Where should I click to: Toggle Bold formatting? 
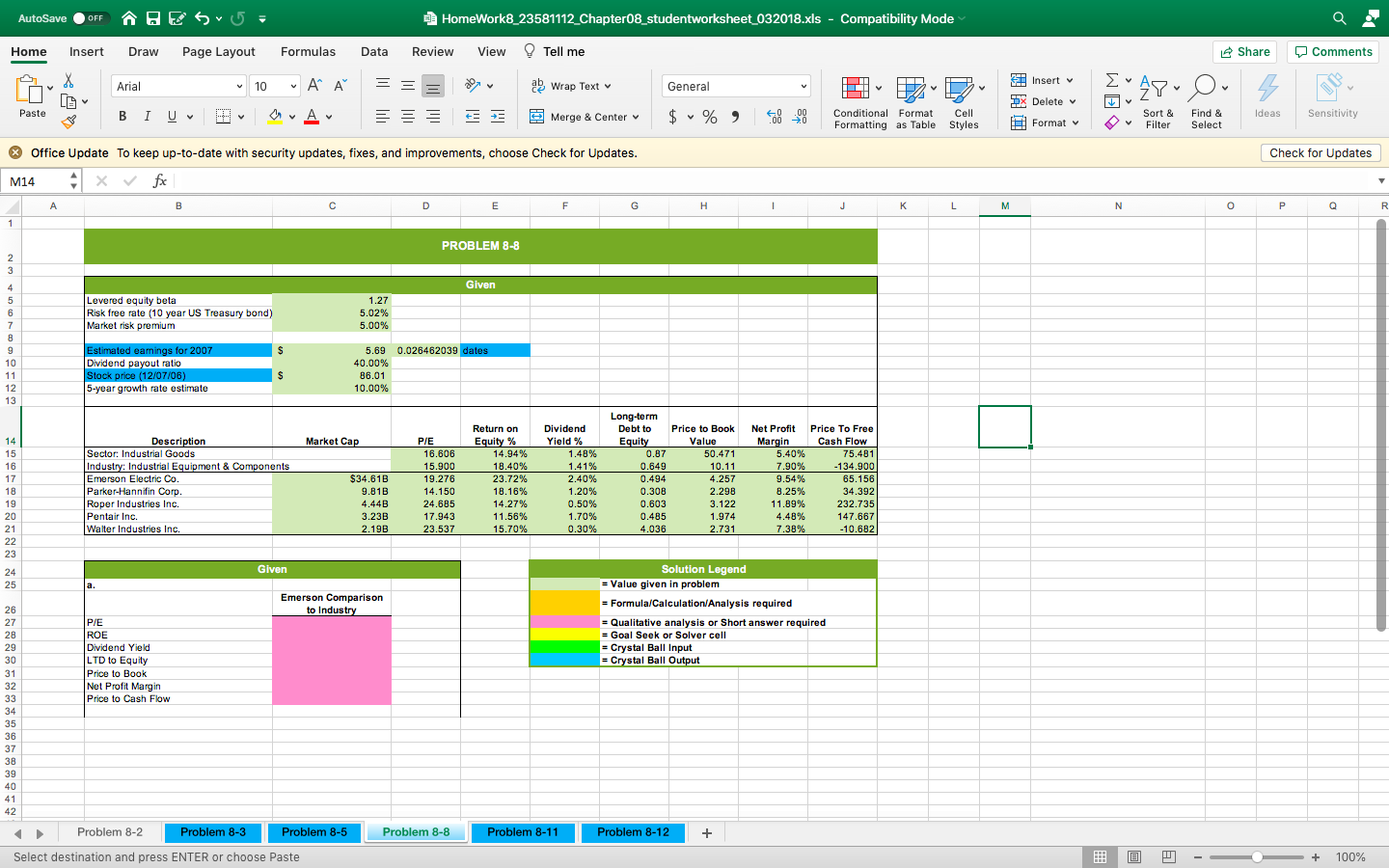pos(123,117)
